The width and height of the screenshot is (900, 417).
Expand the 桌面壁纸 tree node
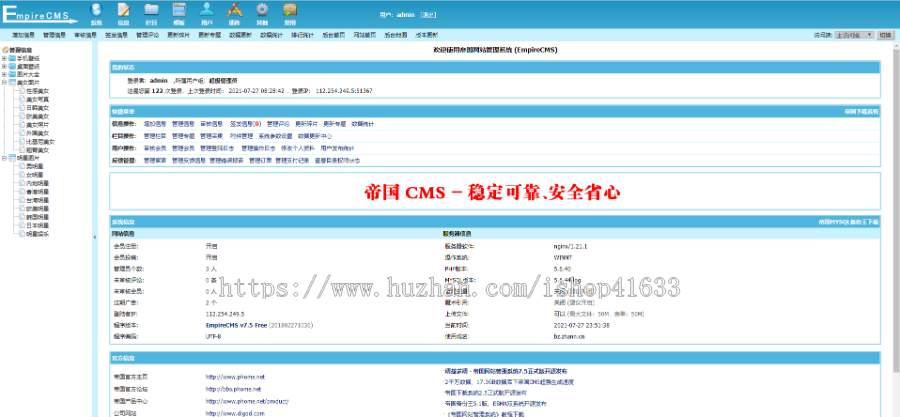pyautogui.click(x=5, y=67)
